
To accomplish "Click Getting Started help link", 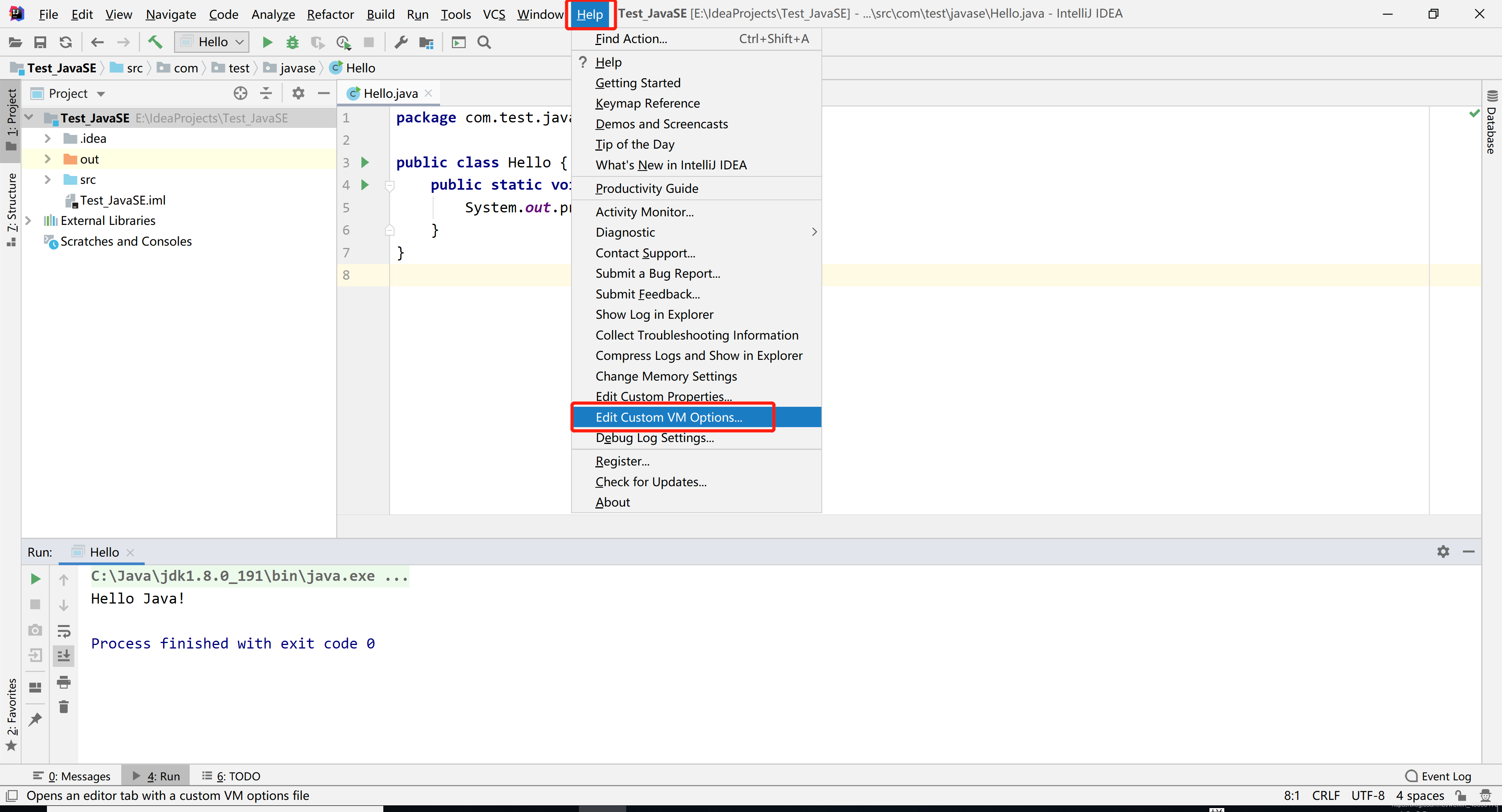I will click(637, 82).
